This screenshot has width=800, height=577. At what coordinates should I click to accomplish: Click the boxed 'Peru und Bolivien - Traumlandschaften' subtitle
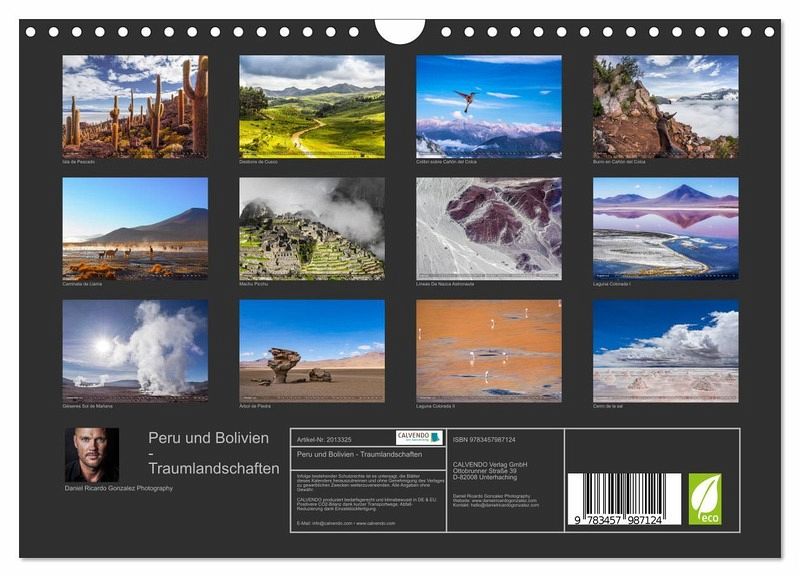pyautogui.click(x=359, y=454)
